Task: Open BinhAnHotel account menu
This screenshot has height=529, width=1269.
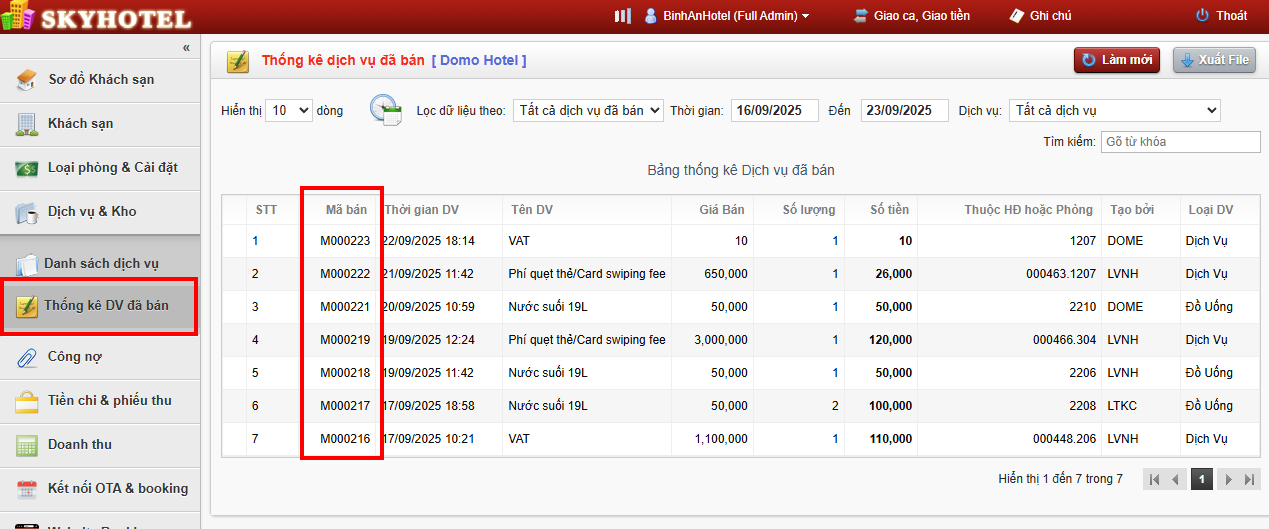Action: click(727, 16)
